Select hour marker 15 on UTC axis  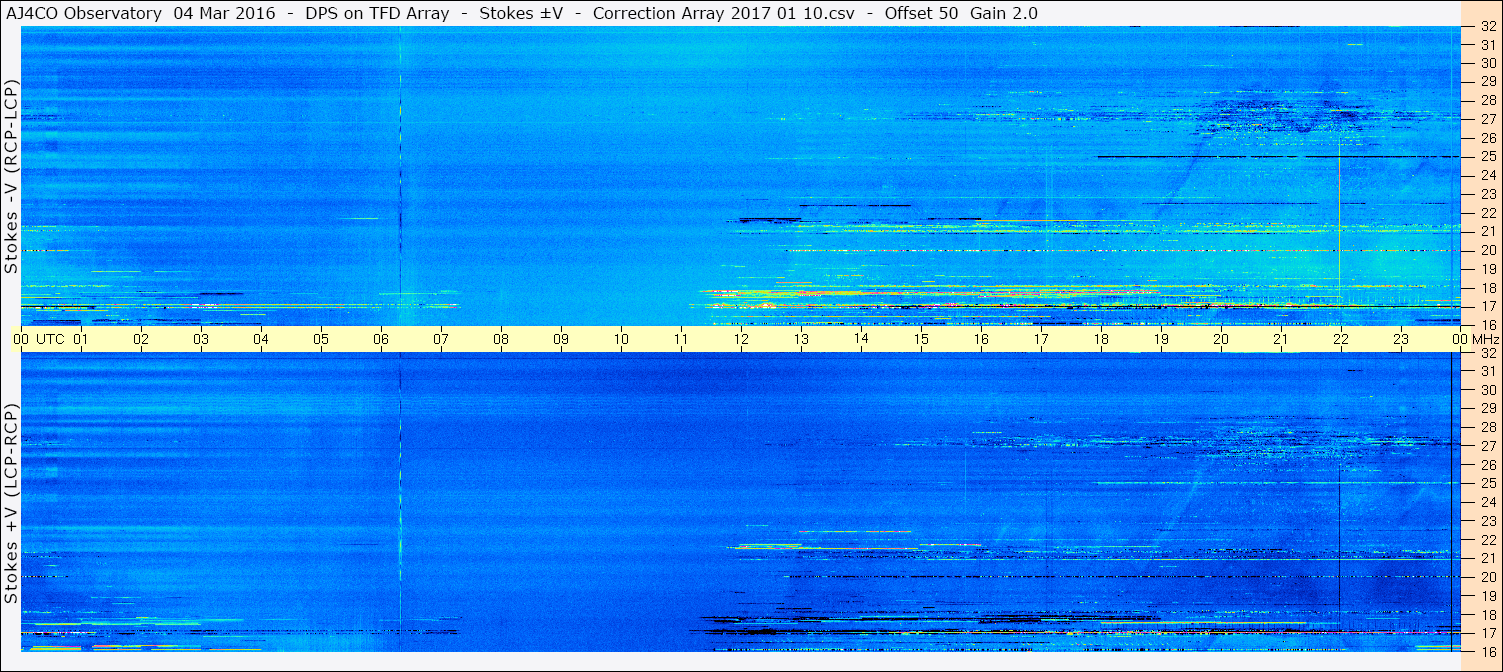coord(921,339)
